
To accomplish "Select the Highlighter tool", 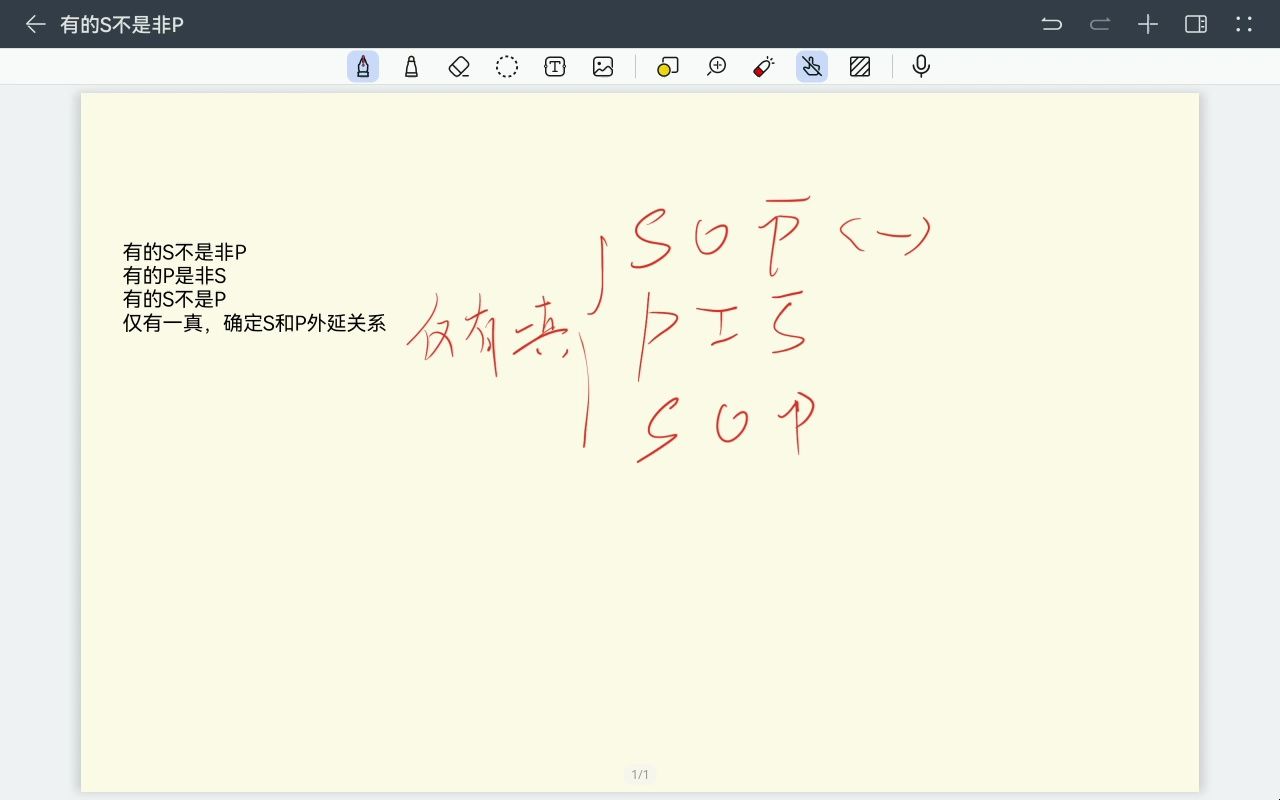I will click(411, 66).
